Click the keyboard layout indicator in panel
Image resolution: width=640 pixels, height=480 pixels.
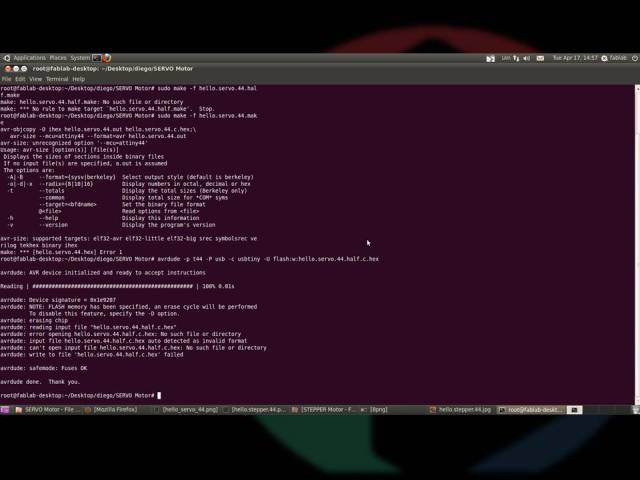click(506, 58)
